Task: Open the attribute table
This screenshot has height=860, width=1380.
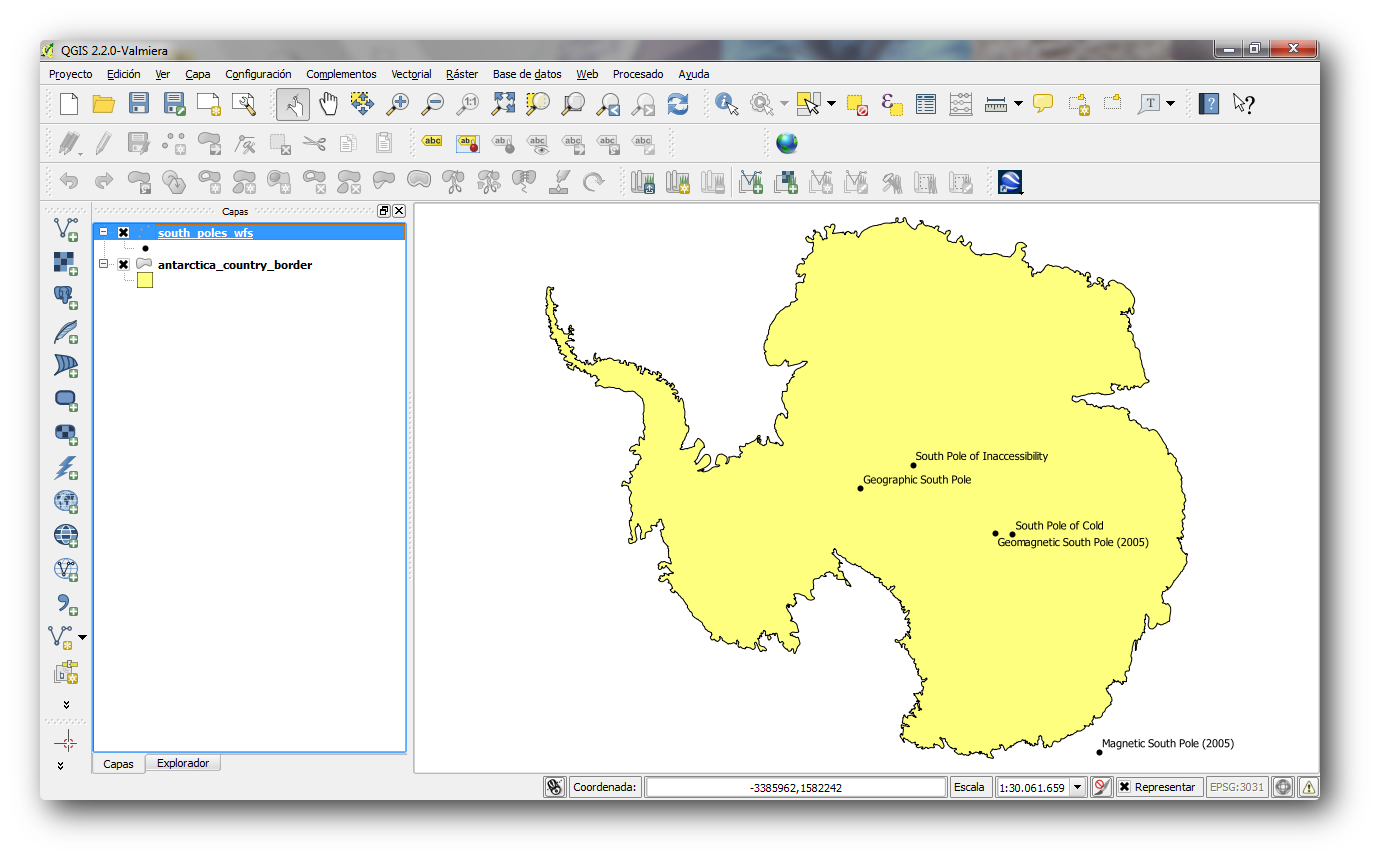Action: [x=926, y=103]
